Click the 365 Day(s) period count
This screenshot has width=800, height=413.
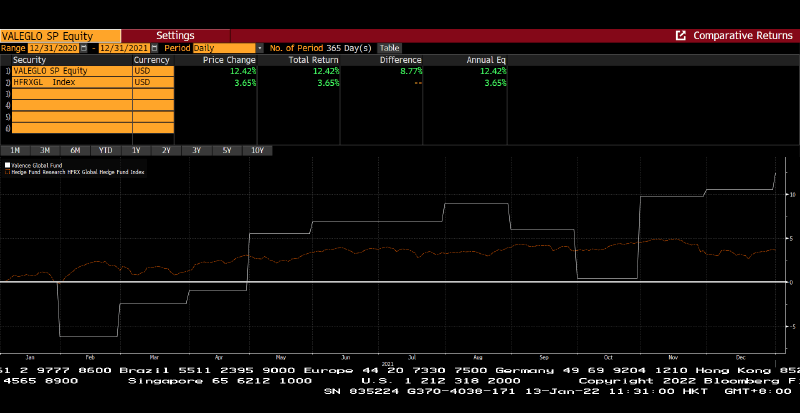pos(348,48)
